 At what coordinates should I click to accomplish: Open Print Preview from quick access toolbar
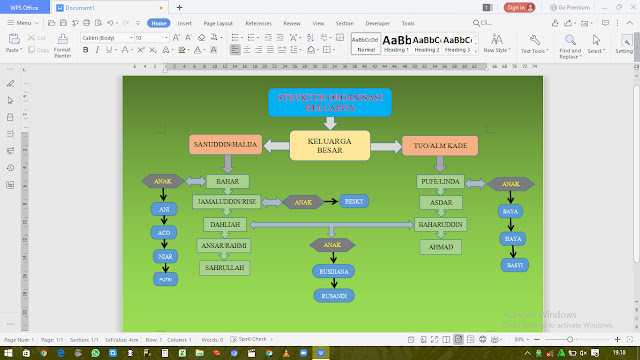click(x=98, y=23)
